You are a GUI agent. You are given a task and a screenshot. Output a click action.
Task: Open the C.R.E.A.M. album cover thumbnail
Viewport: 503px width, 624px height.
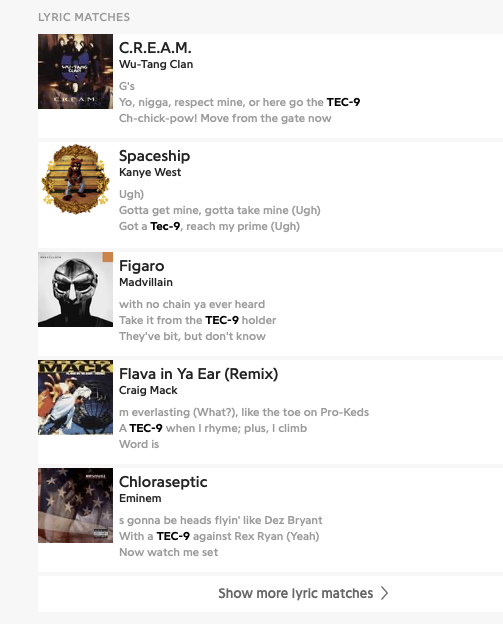(75, 71)
